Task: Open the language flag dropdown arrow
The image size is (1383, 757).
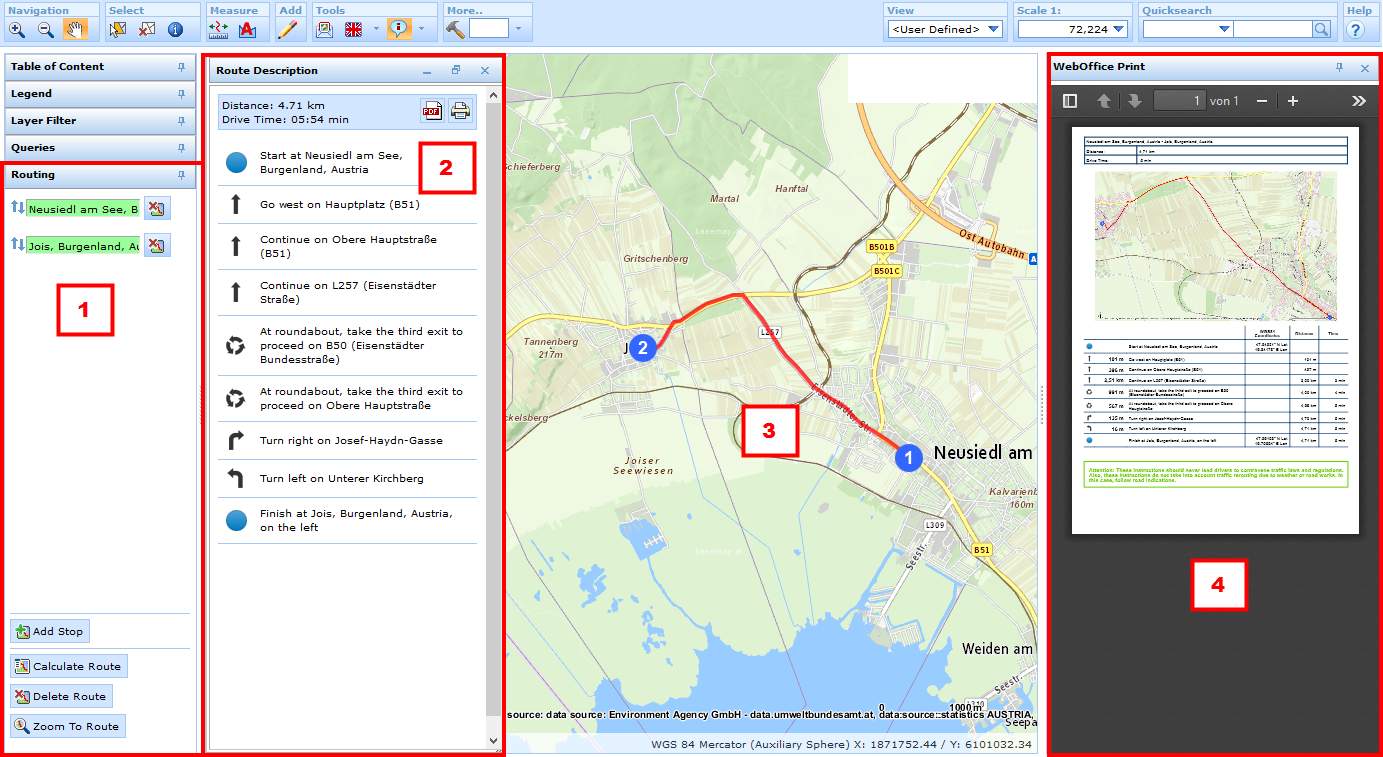Action: click(x=377, y=29)
